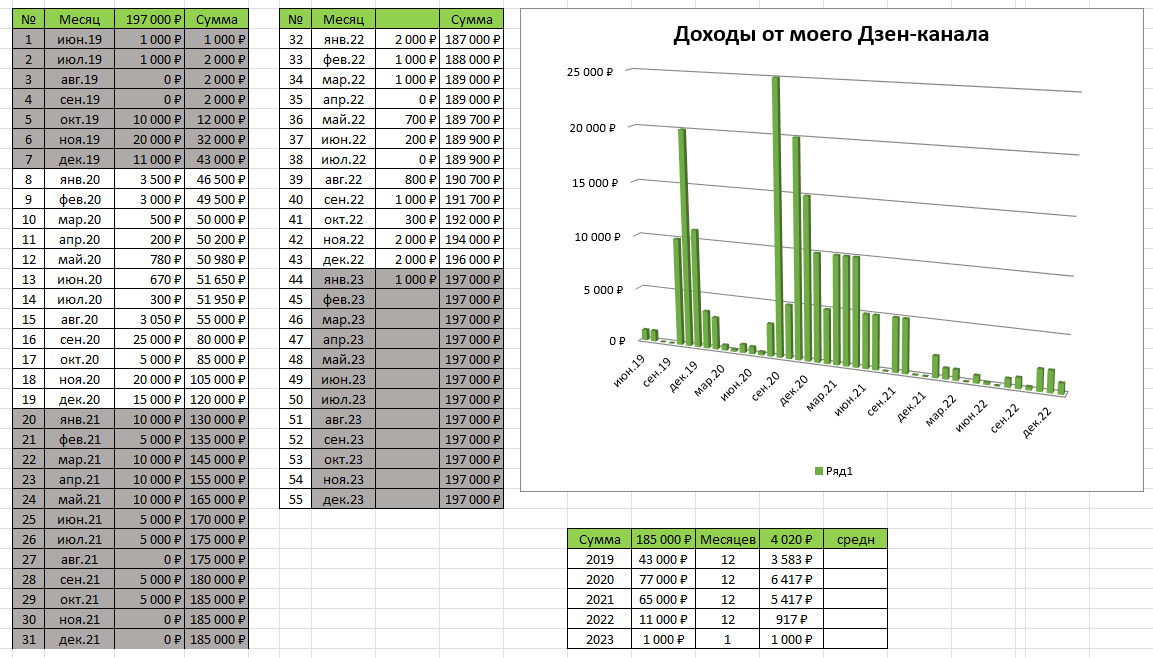Click the 'июн.19' axis label on chart
1153x658 pixels.
click(x=630, y=370)
